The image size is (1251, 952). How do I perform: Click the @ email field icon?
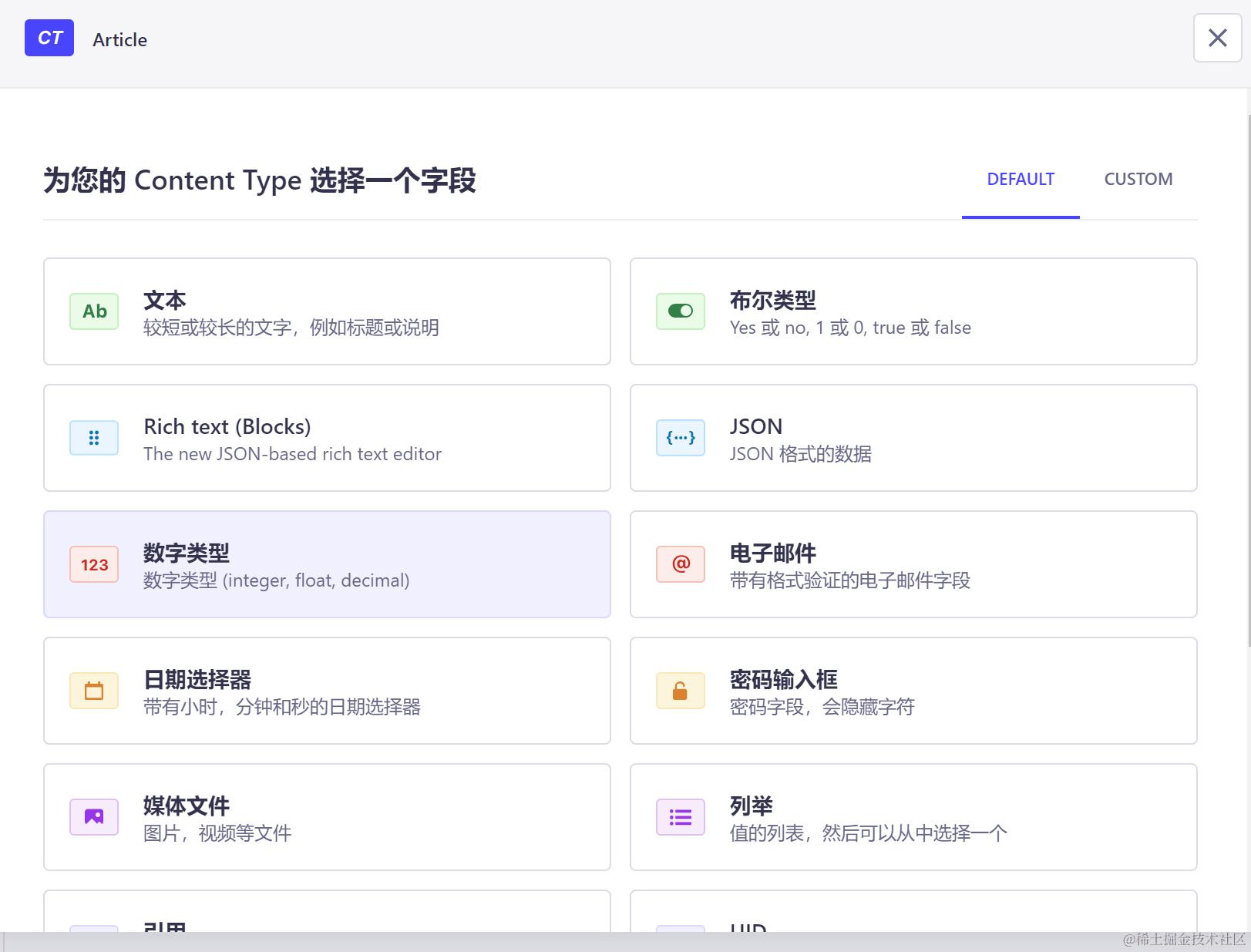[x=681, y=564]
